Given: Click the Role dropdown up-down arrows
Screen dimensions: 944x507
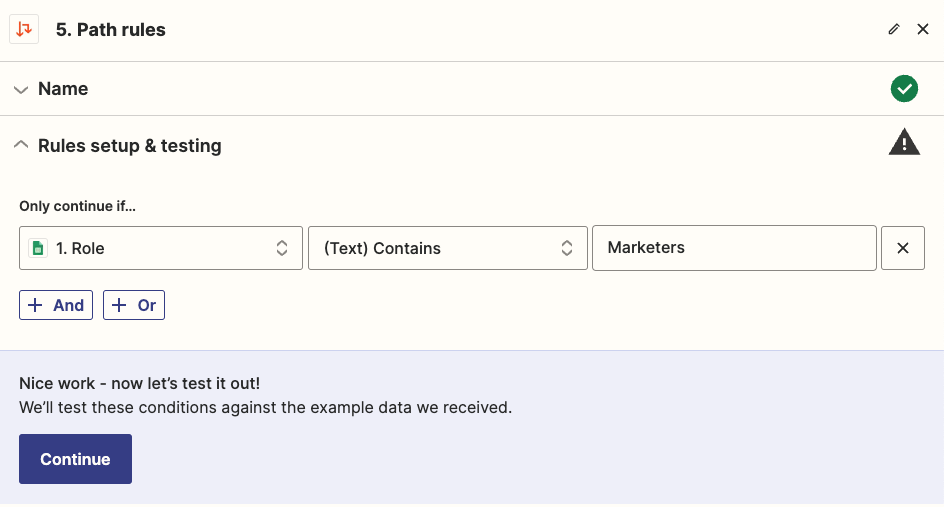Looking at the screenshot, I should pos(282,248).
